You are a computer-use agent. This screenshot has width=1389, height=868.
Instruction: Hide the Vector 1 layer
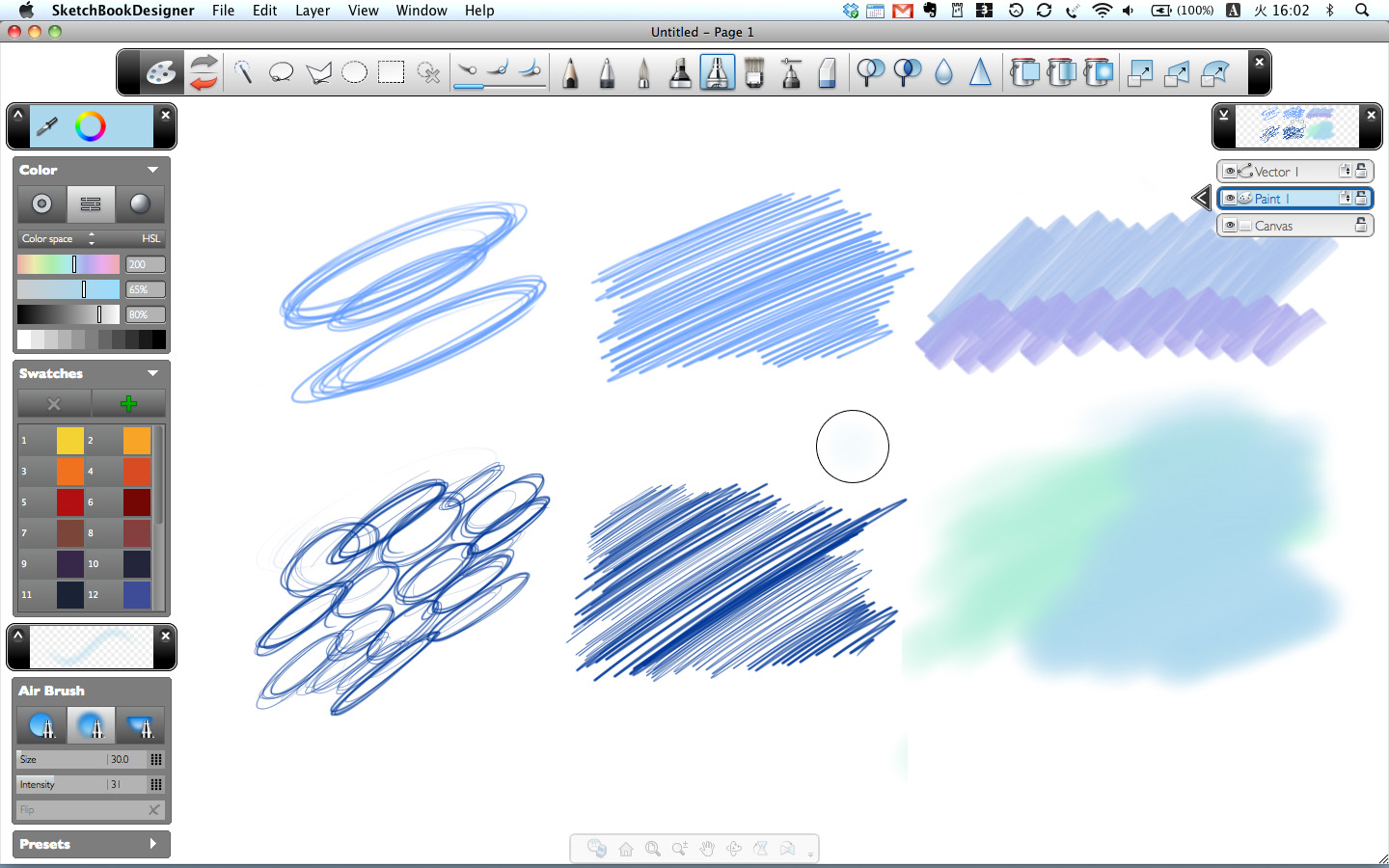pyautogui.click(x=1230, y=172)
